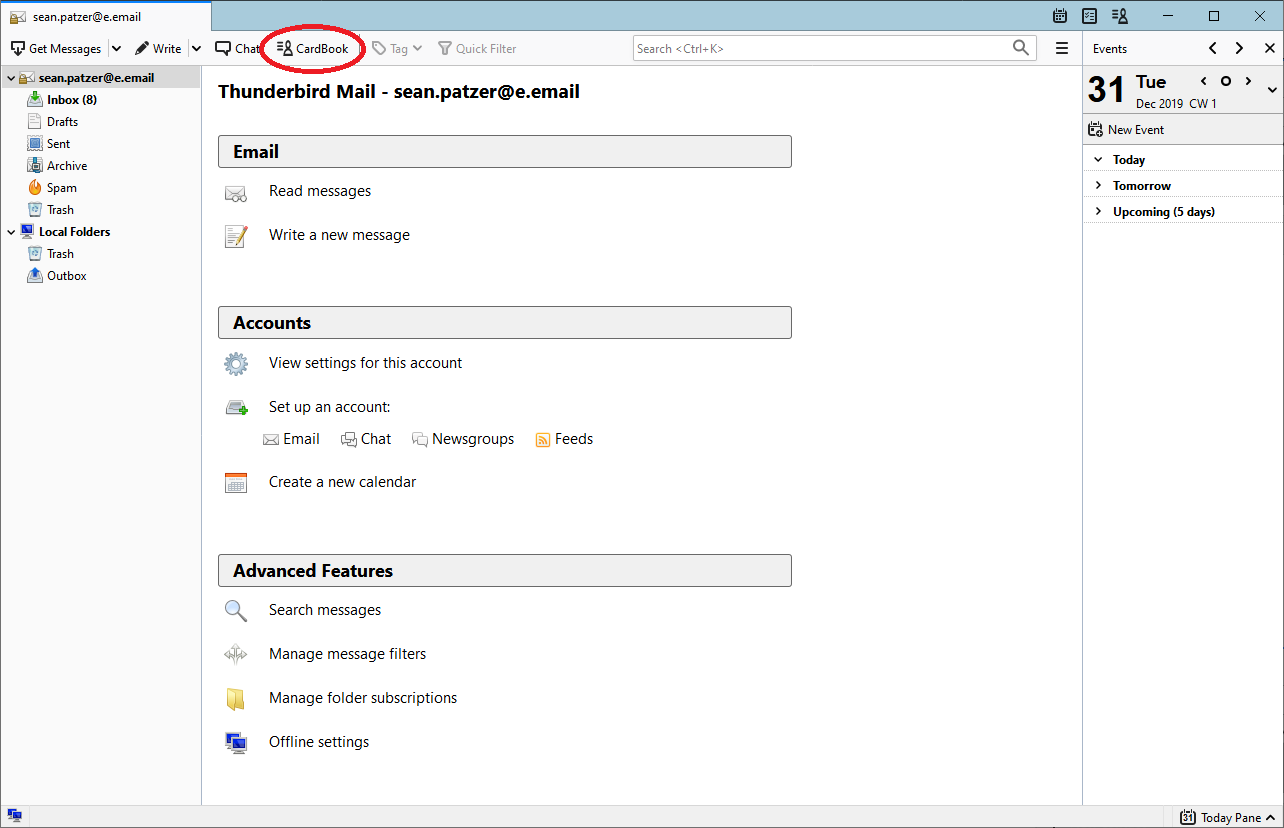Click the Write button
The height and width of the screenshot is (828, 1284).
(x=158, y=48)
